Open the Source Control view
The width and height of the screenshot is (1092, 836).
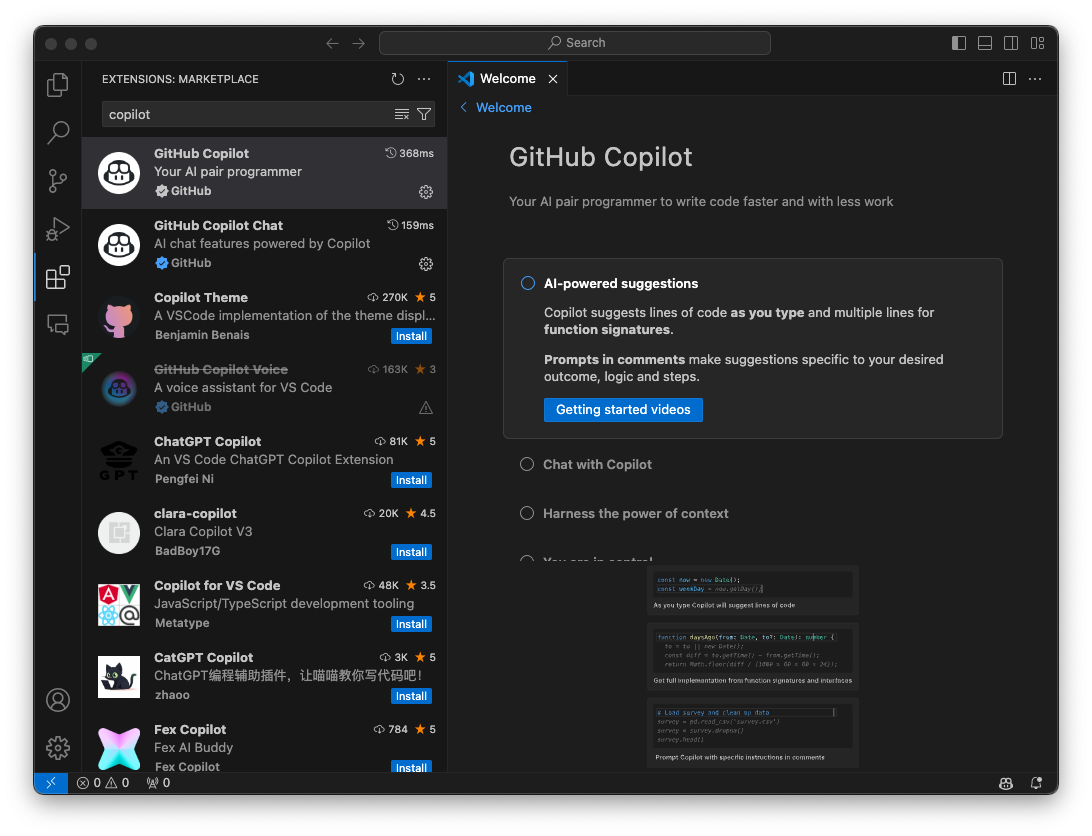58,181
